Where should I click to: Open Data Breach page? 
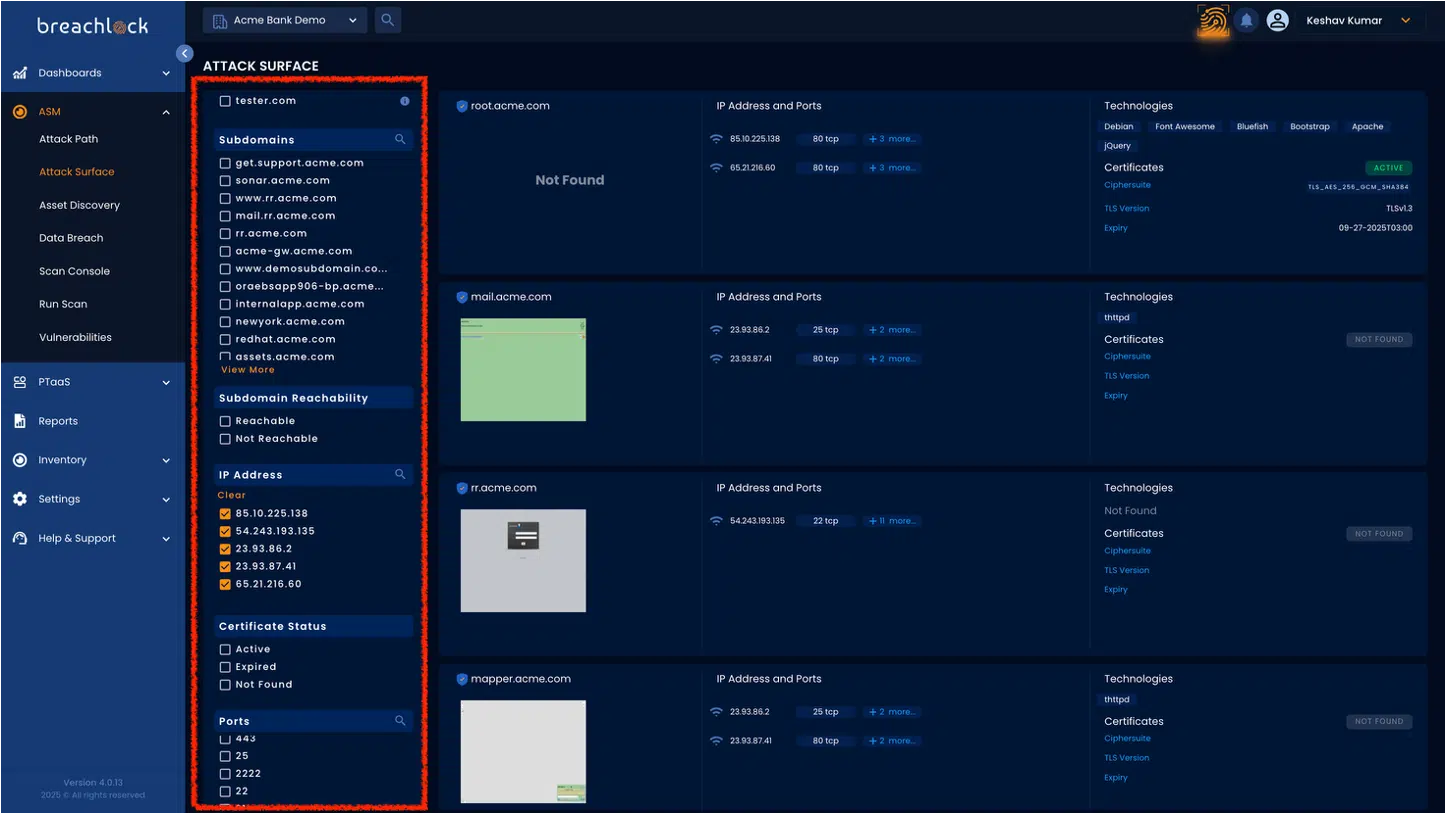71,238
